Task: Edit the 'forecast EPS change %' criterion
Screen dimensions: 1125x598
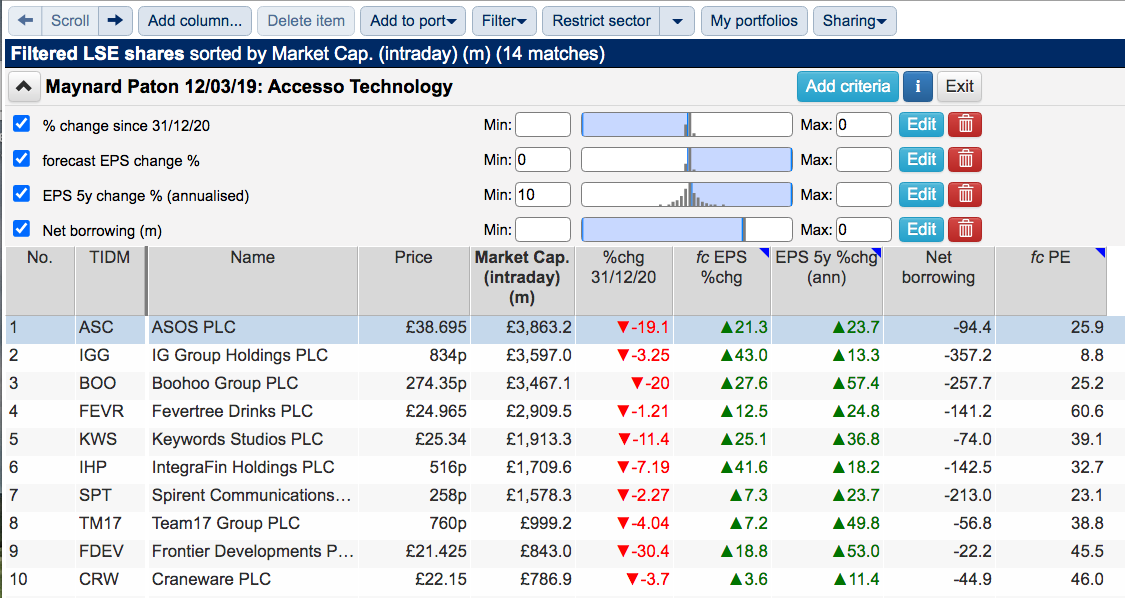Action: click(921, 159)
